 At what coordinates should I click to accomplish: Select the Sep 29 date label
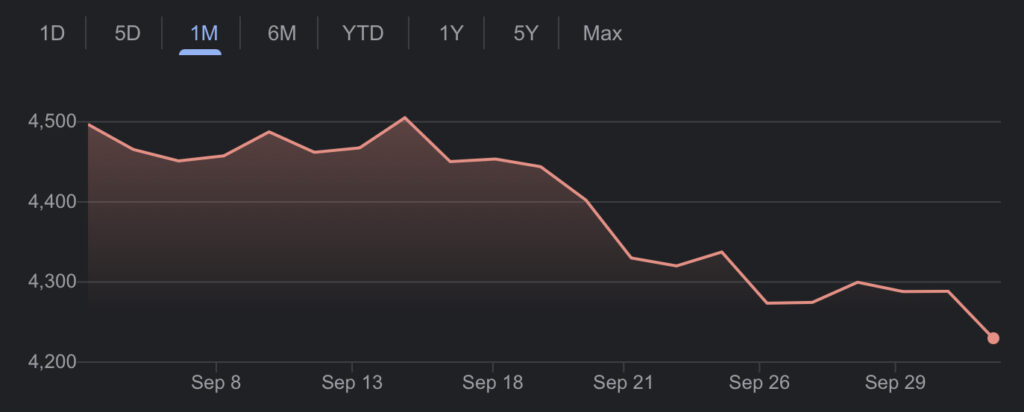(x=894, y=382)
